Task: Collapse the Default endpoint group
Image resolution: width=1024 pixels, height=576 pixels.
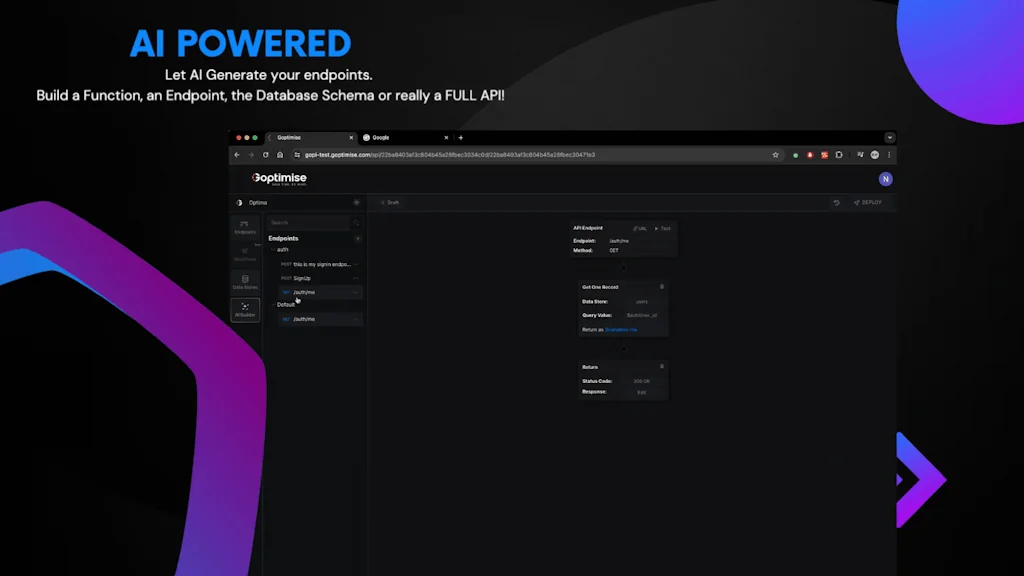Action: [x=273, y=305]
